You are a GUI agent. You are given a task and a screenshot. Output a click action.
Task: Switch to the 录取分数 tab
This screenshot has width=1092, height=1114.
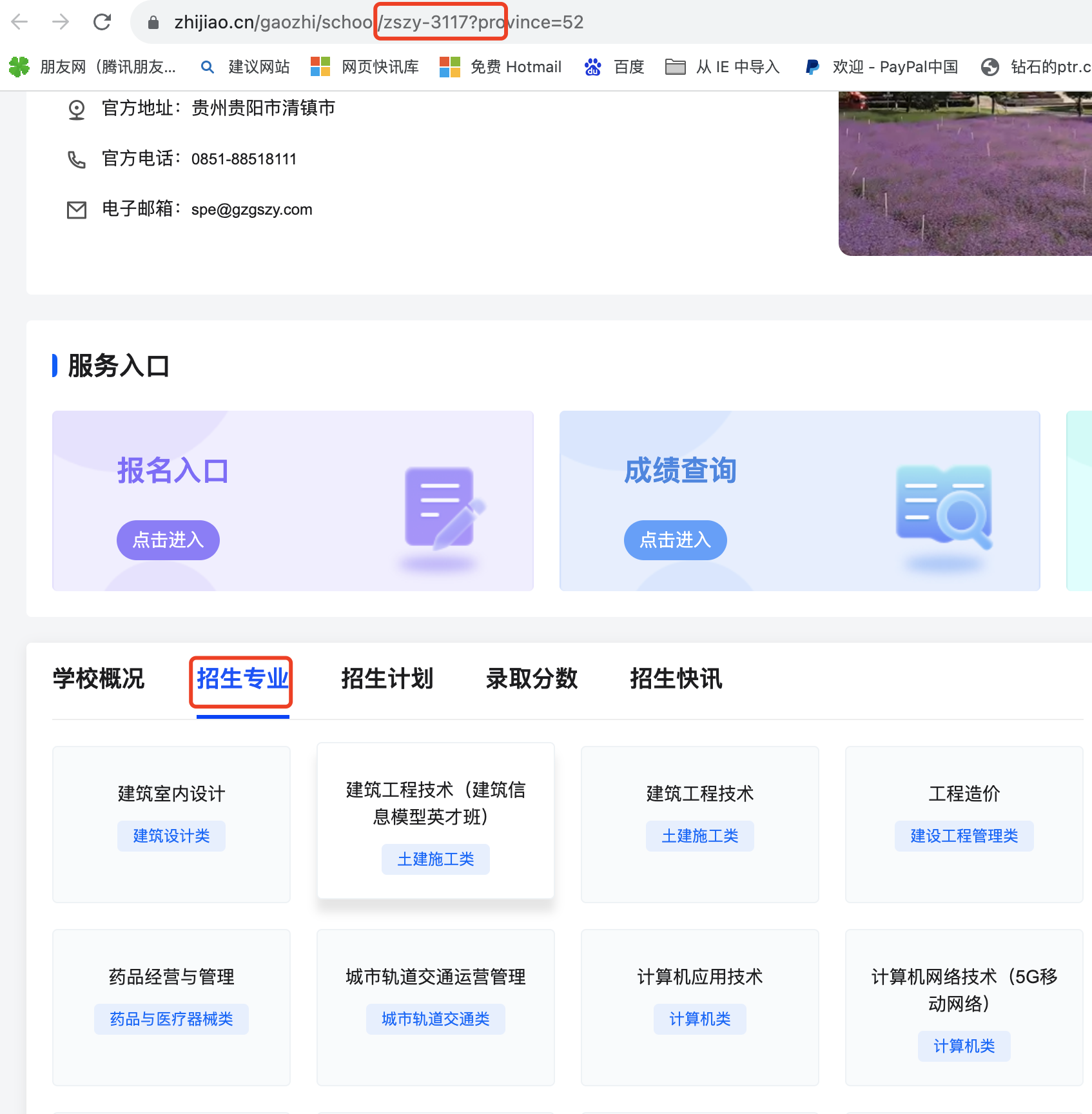532,679
